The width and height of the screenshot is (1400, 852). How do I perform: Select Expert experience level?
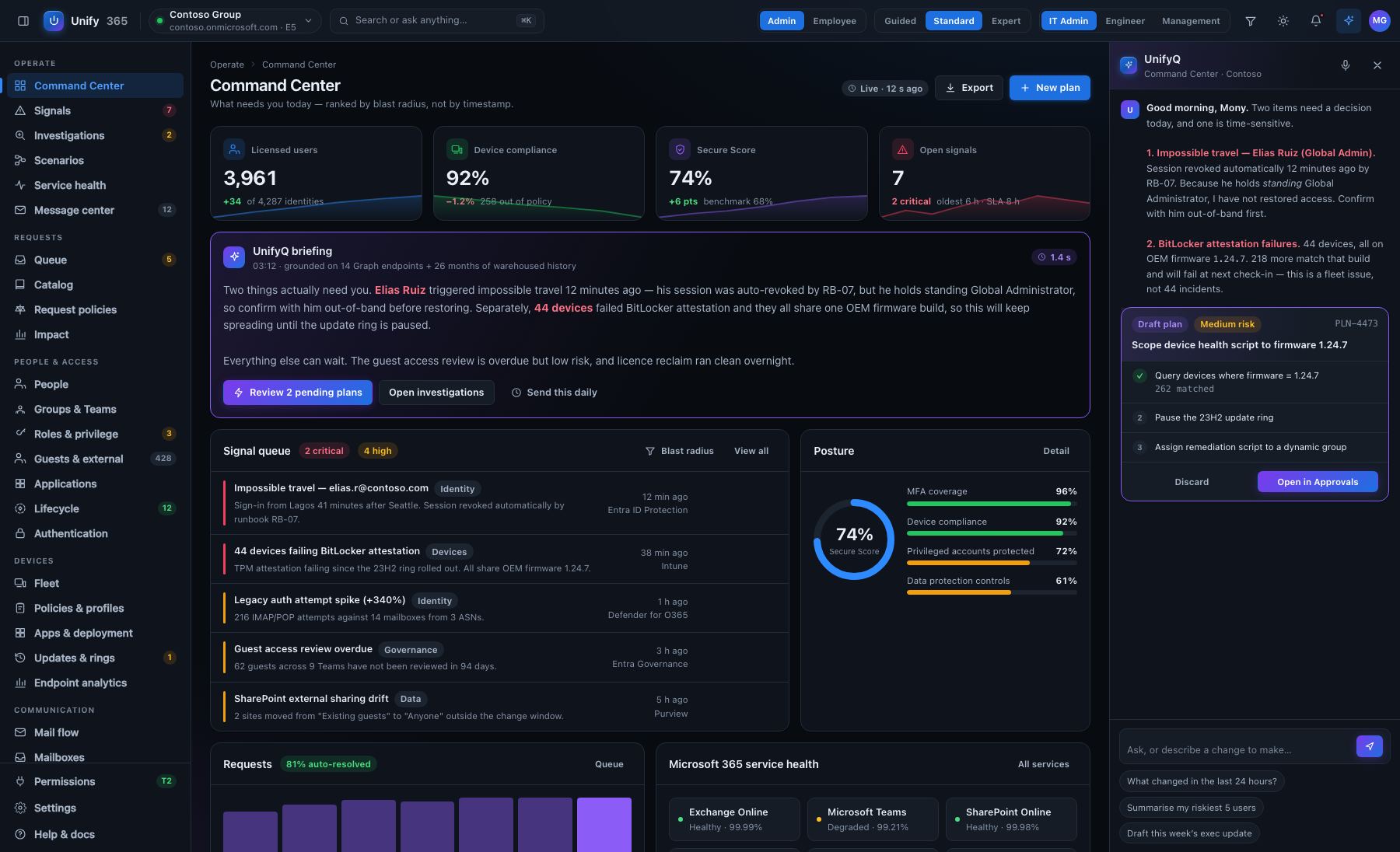tap(1006, 21)
